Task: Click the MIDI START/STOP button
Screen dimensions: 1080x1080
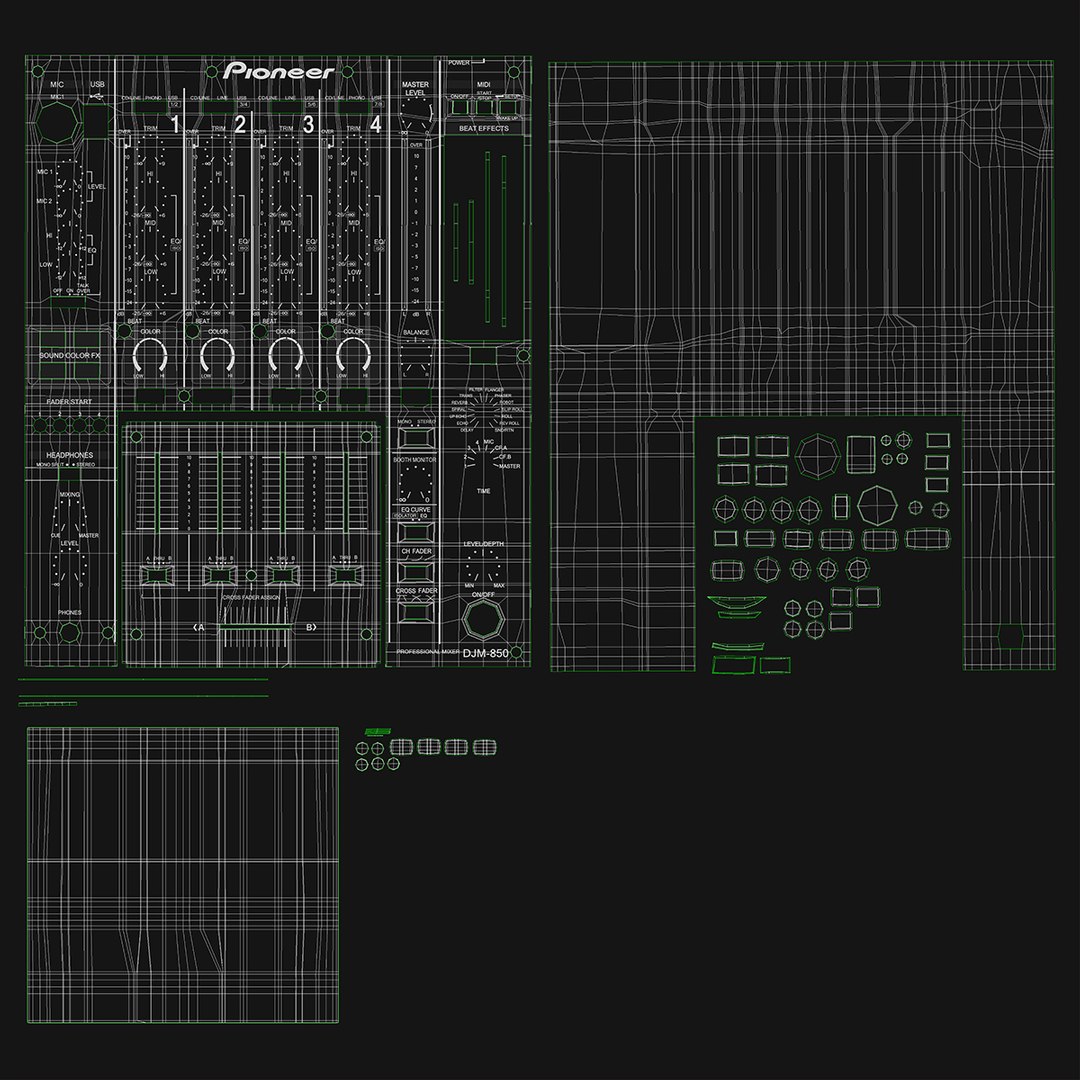Action: [x=484, y=107]
